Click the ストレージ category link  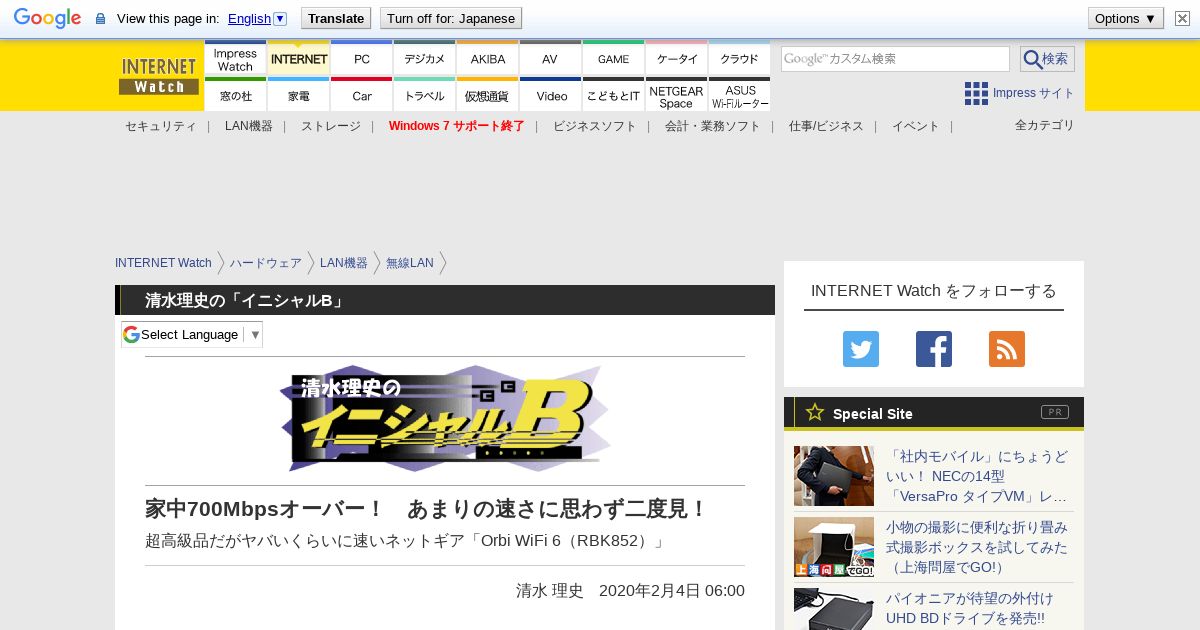point(331,126)
